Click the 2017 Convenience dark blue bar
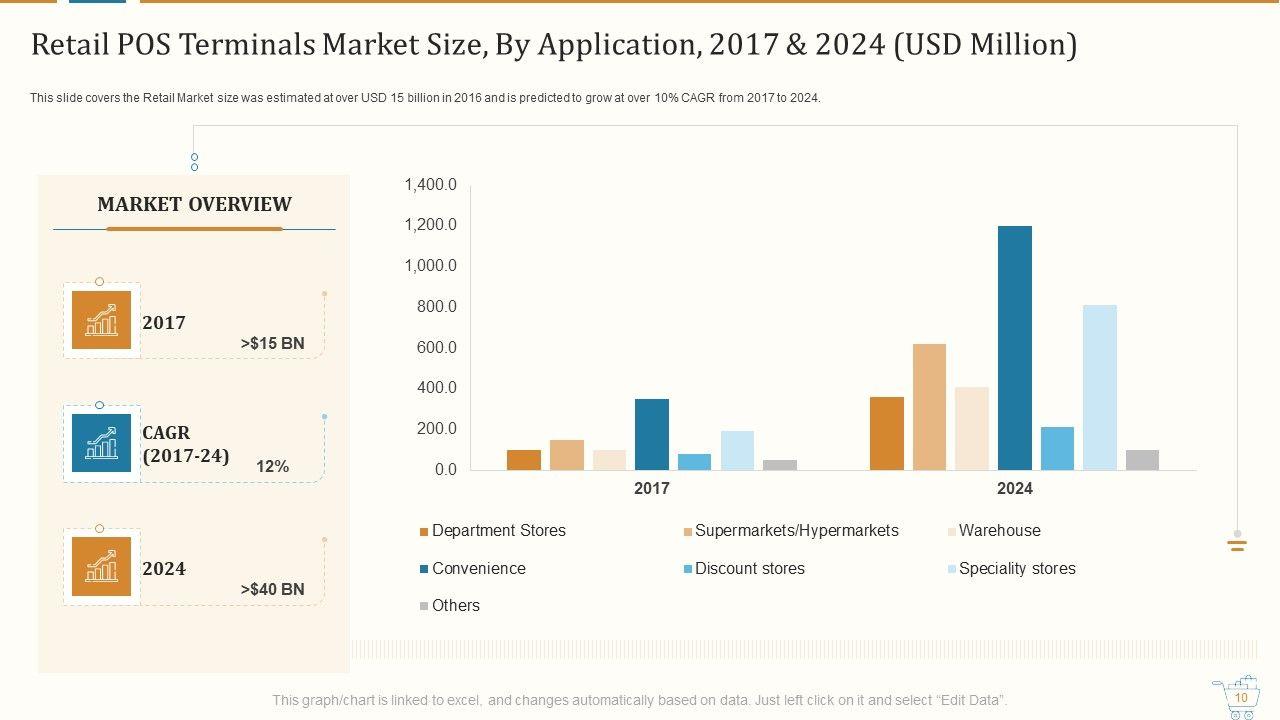 pos(651,434)
